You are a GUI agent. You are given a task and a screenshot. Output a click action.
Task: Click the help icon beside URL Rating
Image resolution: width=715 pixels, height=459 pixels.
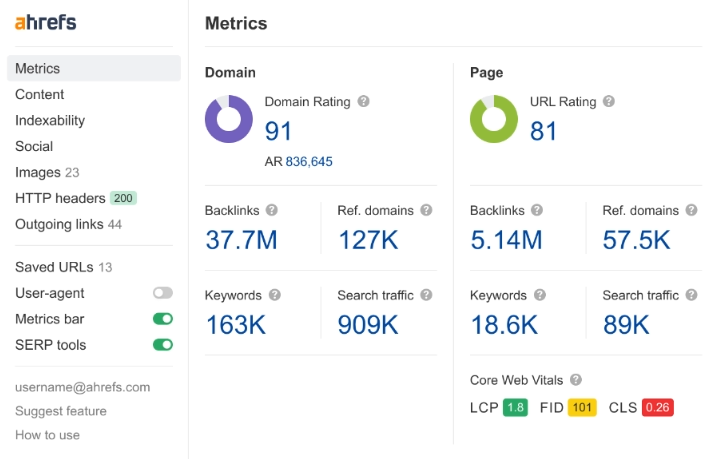pyautogui.click(x=609, y=102)
